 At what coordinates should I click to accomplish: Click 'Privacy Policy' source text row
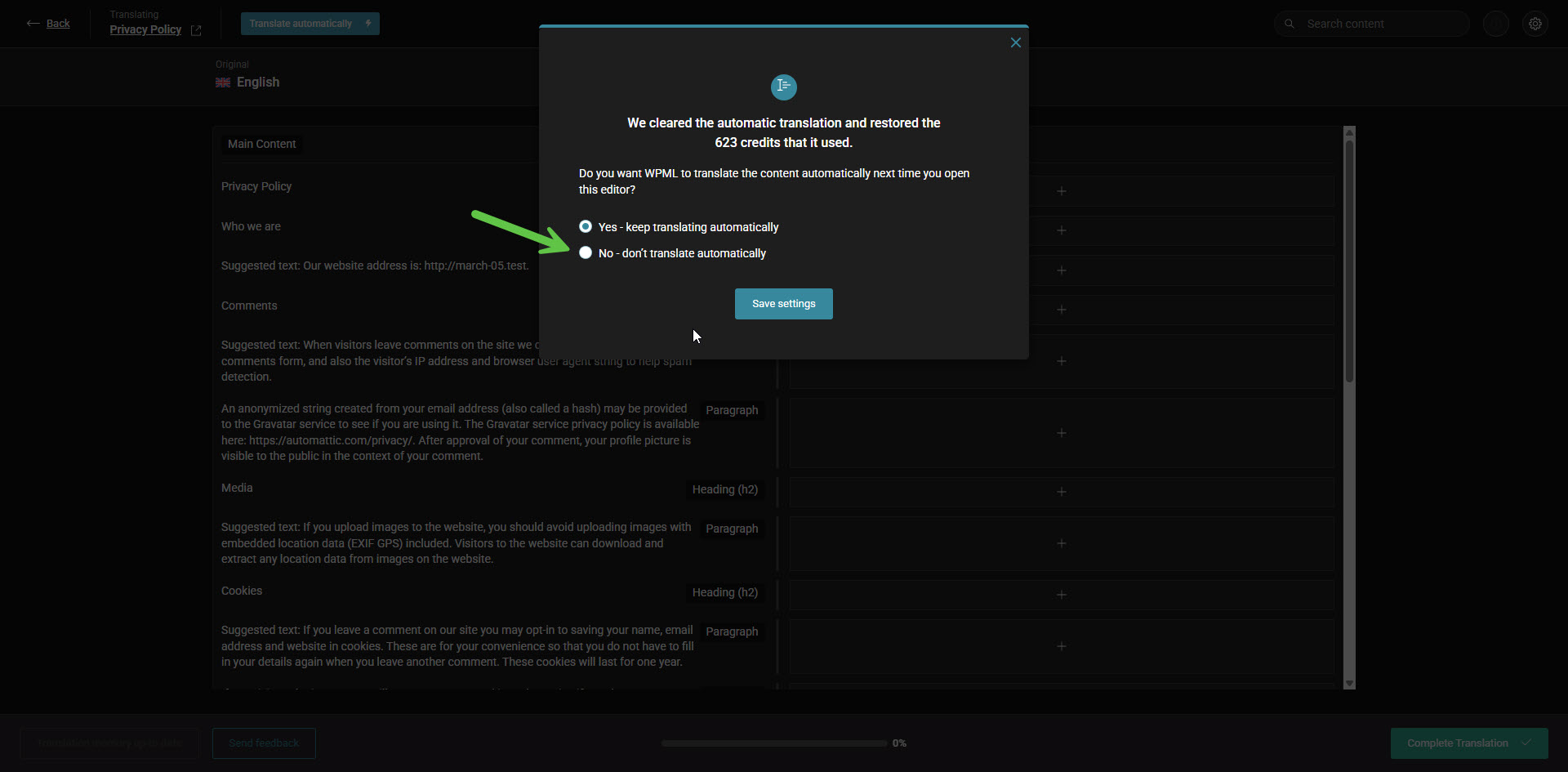(256, 186)
